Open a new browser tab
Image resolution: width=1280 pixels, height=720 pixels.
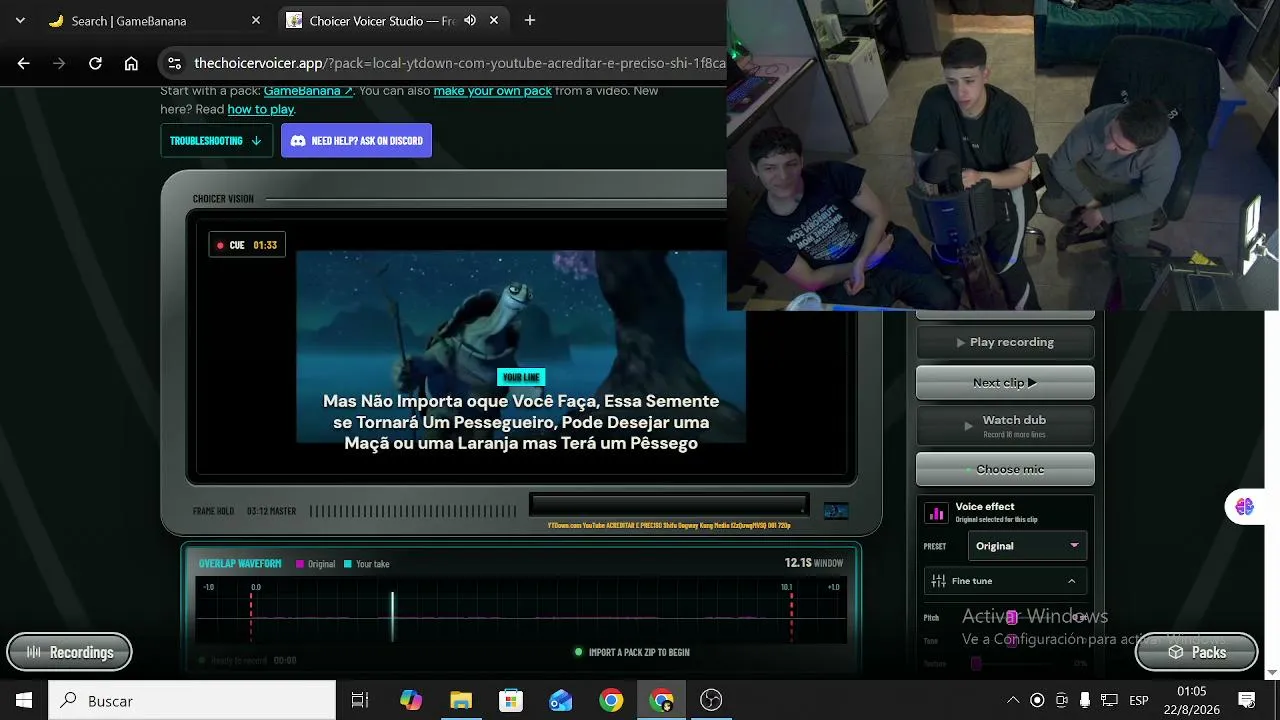point(530,20)
